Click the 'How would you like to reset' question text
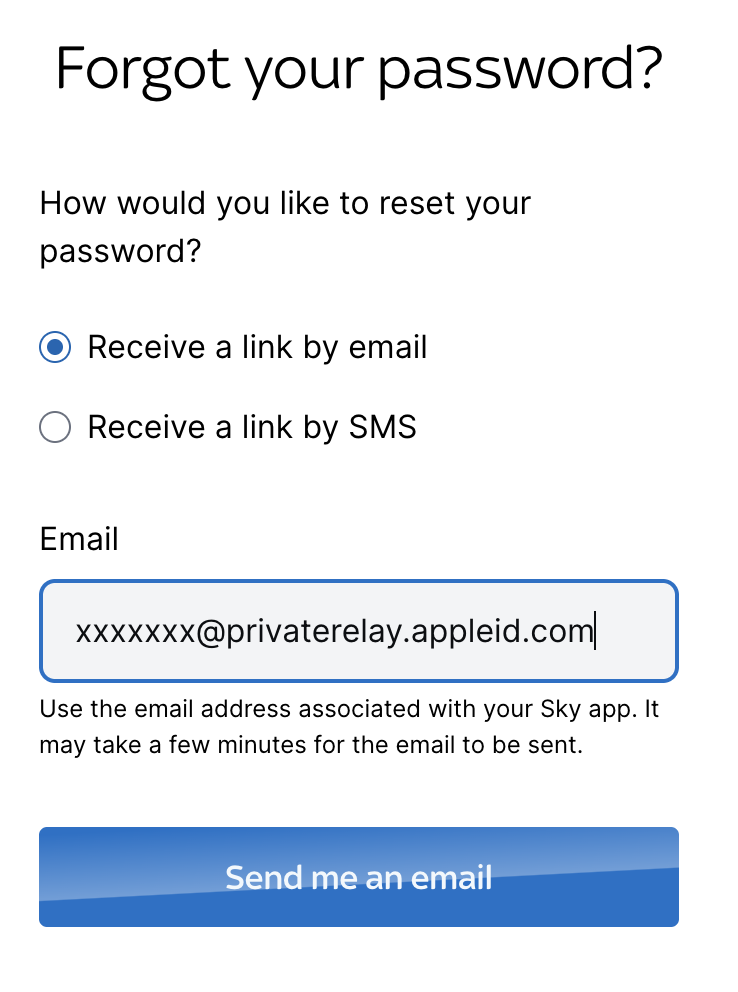Viewport: 738px width, 992px height. pyautogui.click(x=285, y=226)
